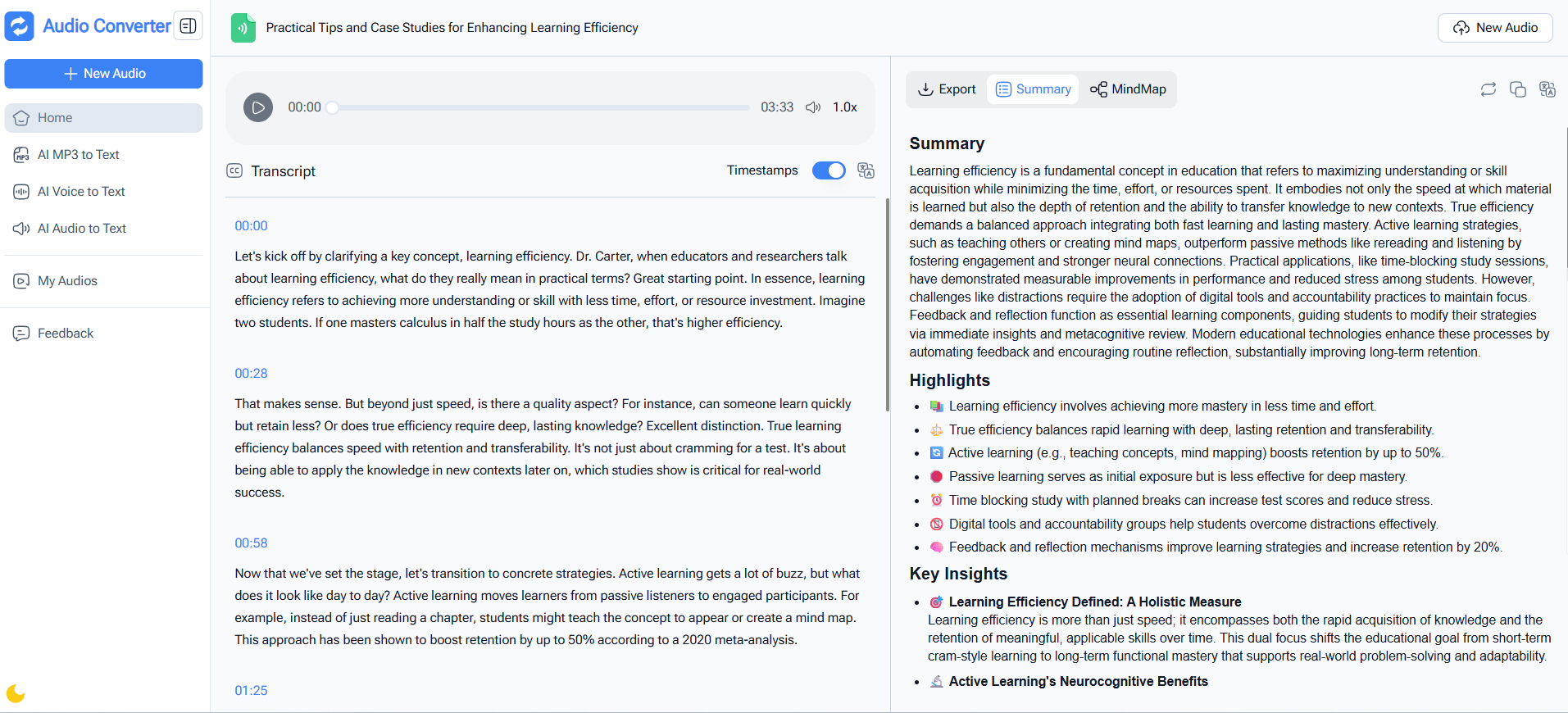
Task: Open My Audios in the sidebar
Action: coord(67,281)
